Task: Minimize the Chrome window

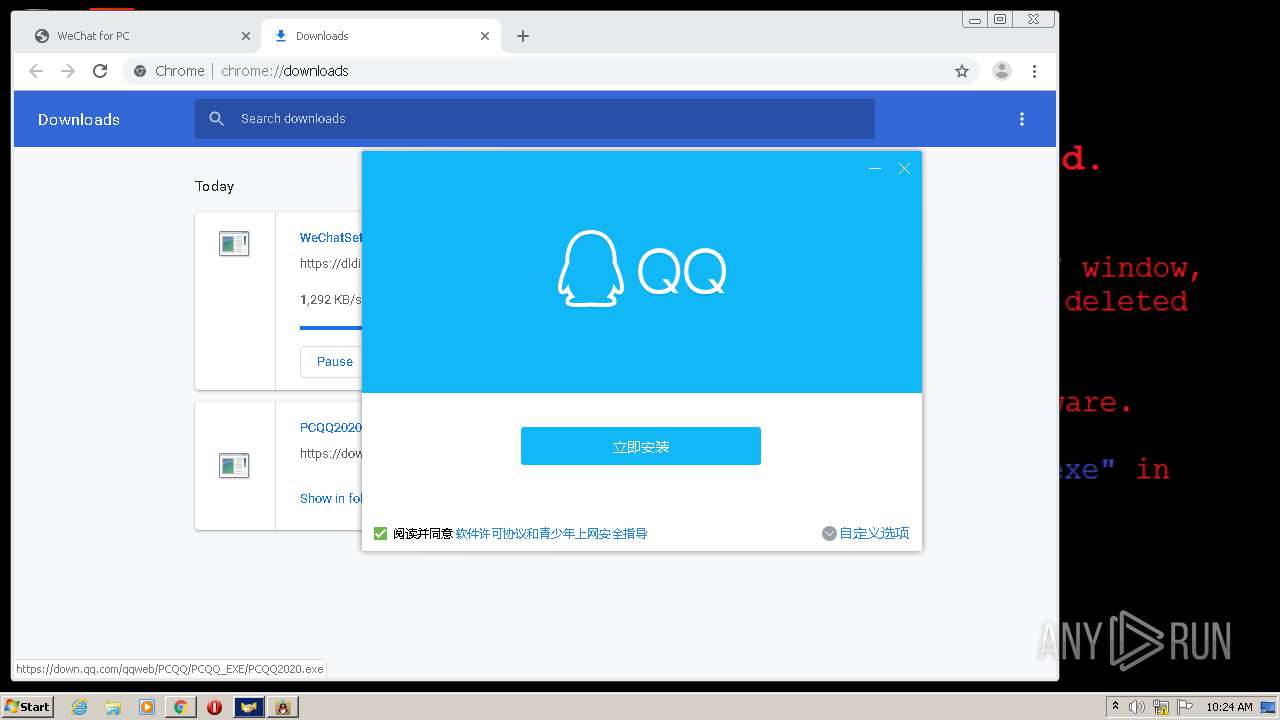Action: pyautogui.click(x=975, y=19)
